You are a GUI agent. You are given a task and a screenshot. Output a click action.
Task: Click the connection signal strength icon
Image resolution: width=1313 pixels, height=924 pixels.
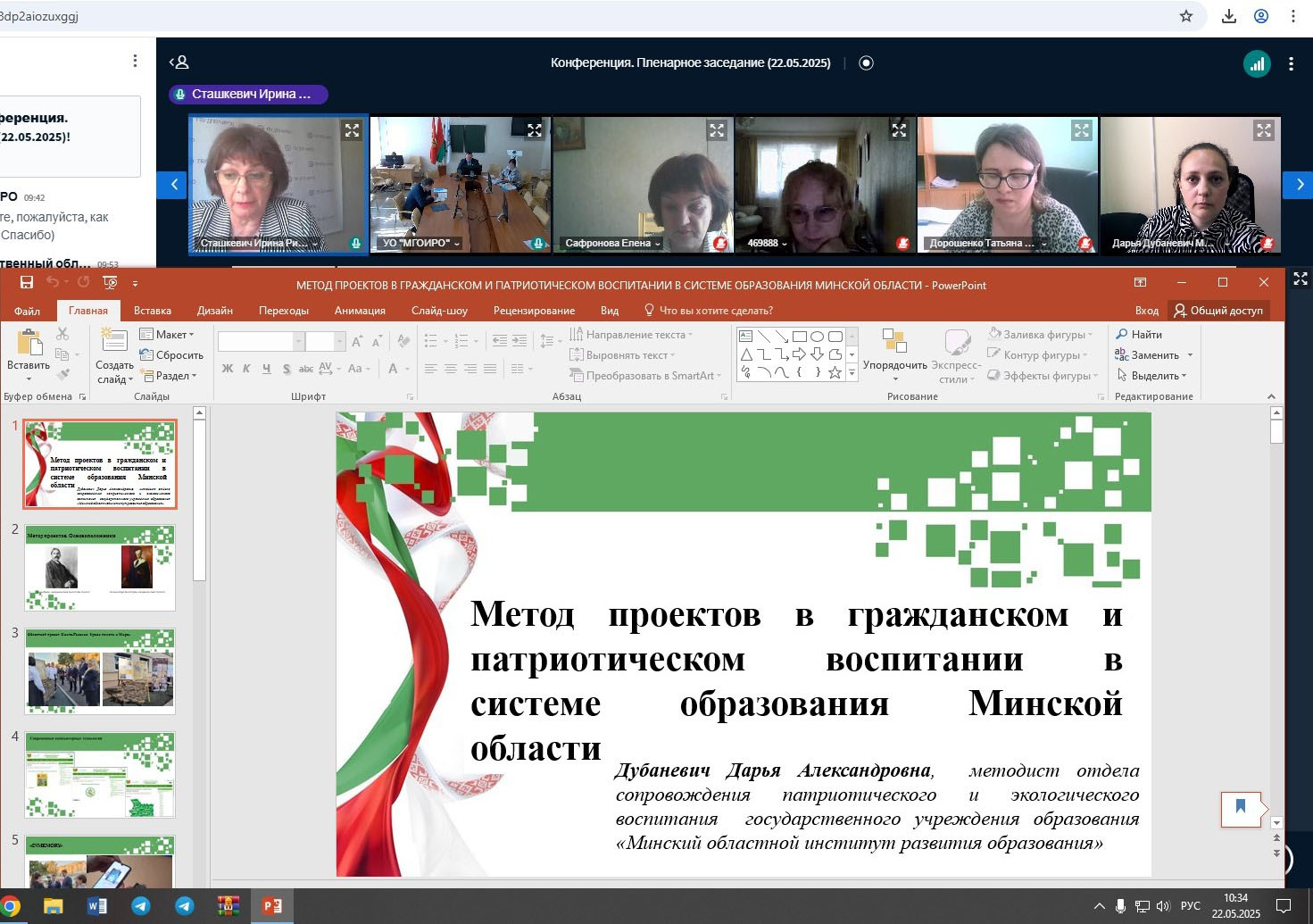[1257, 63]
